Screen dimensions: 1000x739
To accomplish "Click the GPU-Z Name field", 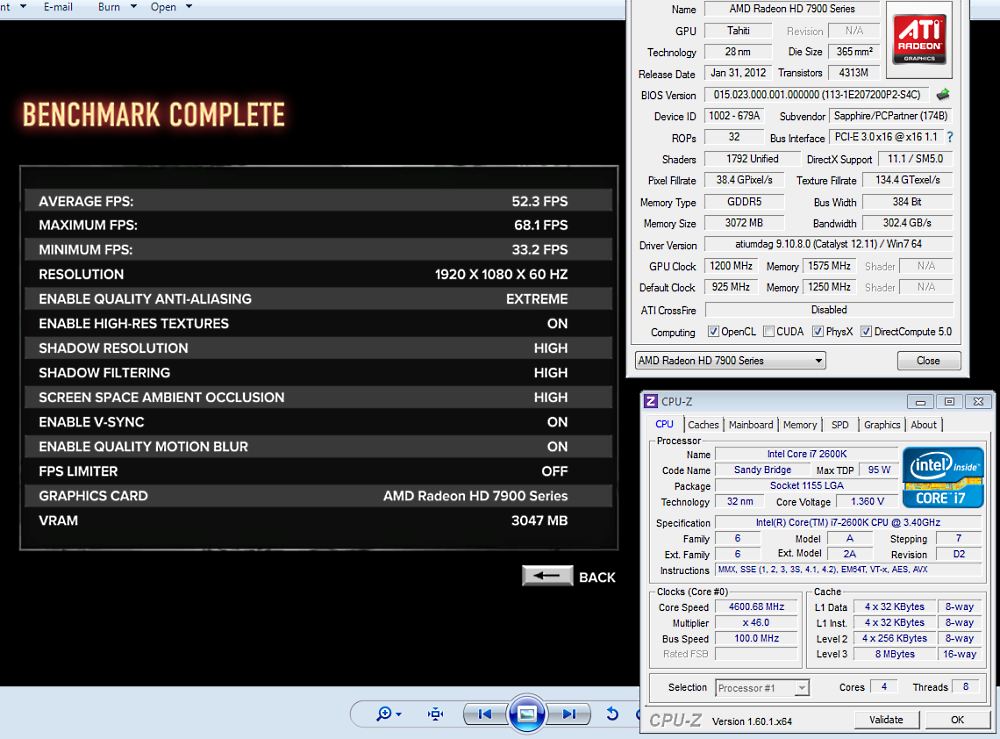I will click(x=792, y=9).
